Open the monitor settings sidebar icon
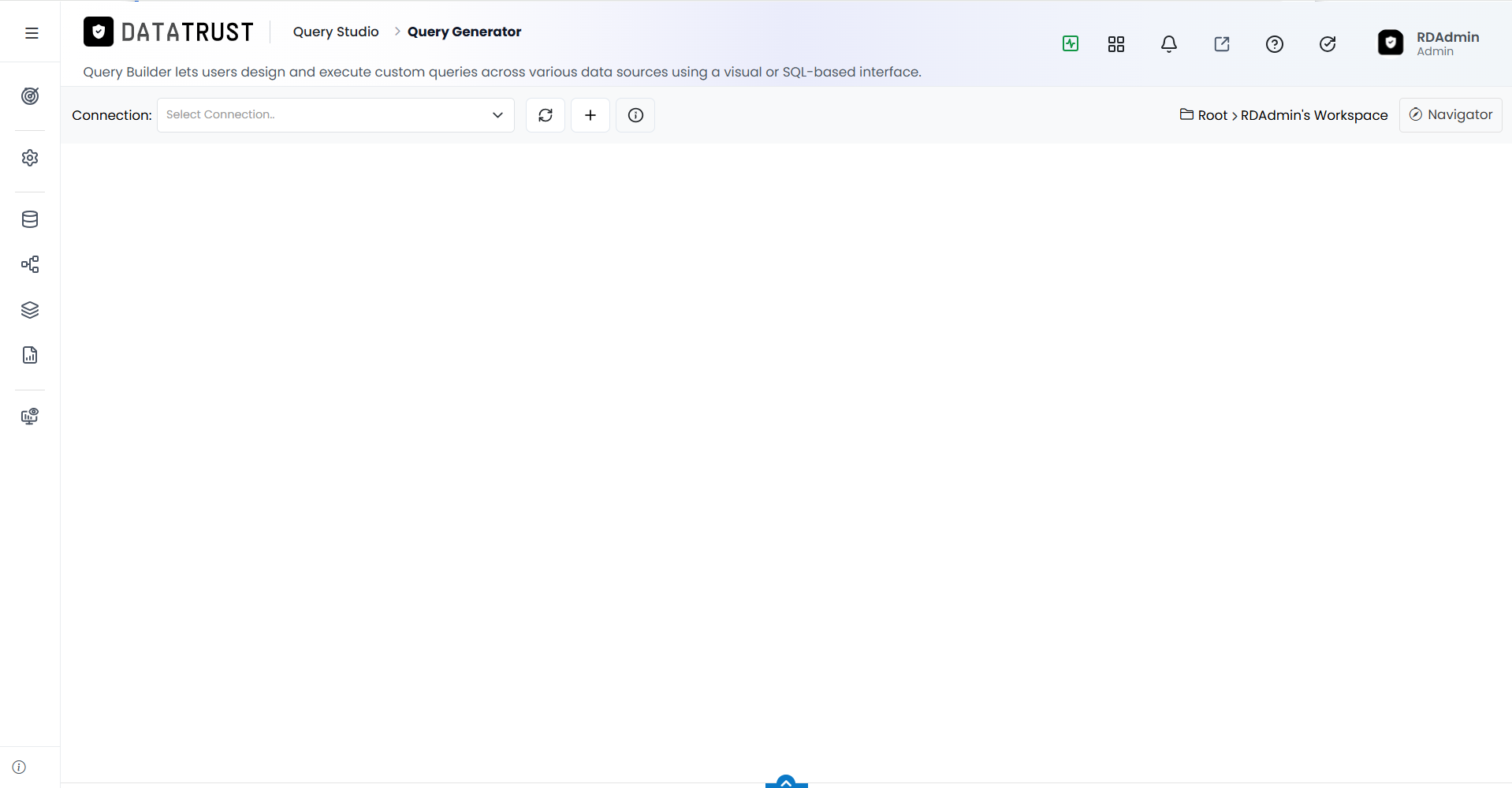The image size is (1512, 788). pyautogui.click(x=30, y=416)
